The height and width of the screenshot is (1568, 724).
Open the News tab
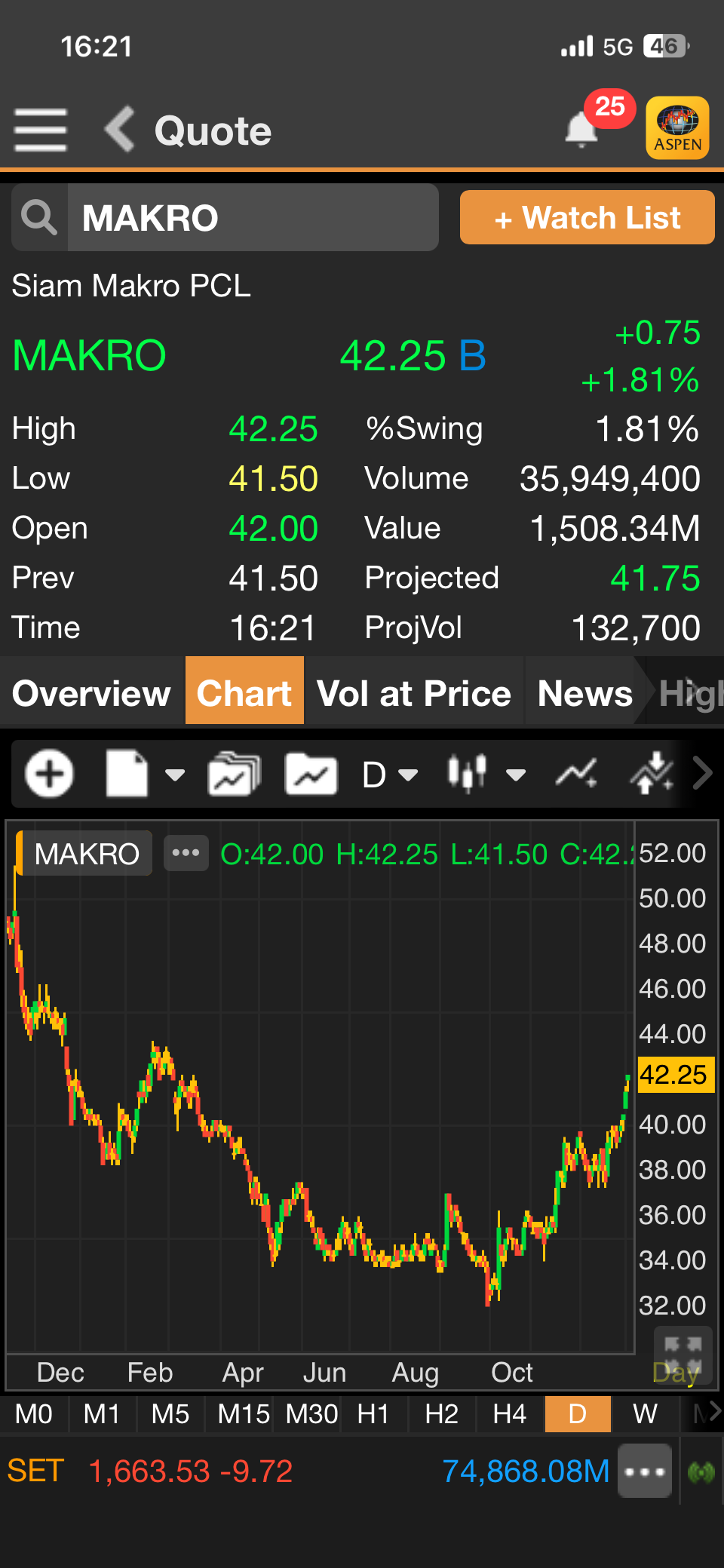tap(585, 692)
